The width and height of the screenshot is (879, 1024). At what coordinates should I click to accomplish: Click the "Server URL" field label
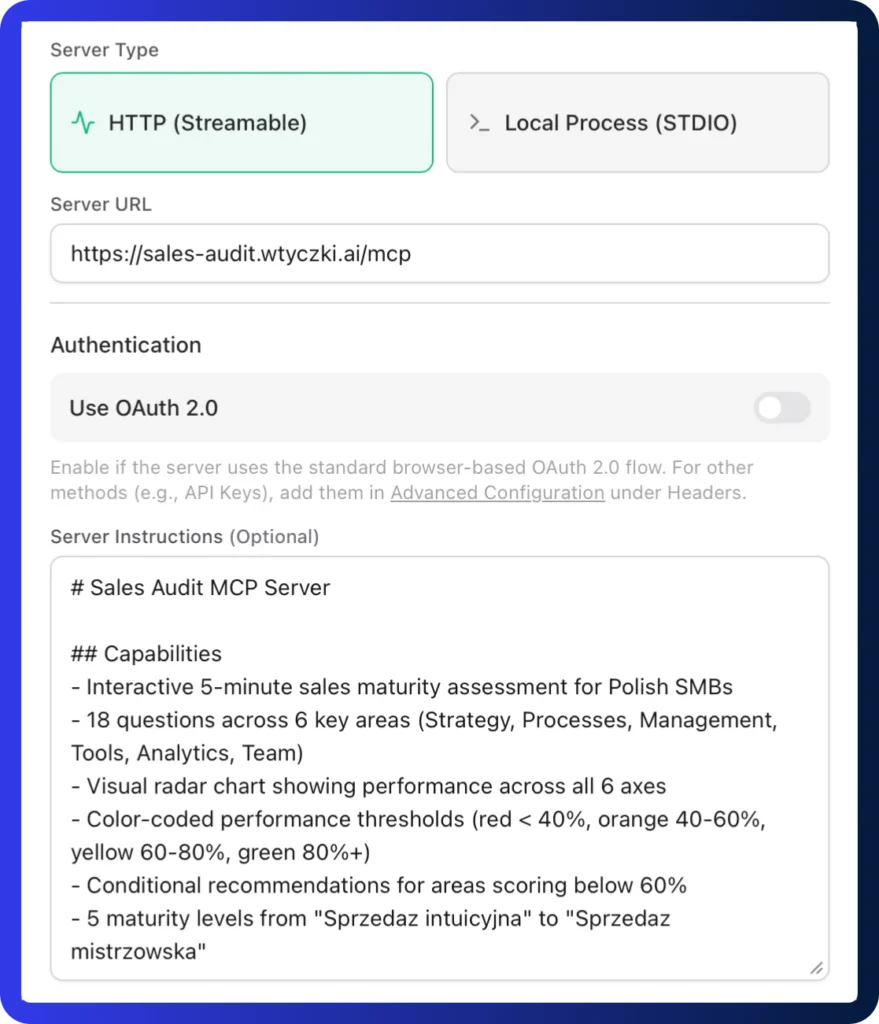click(x=101, y=204)
